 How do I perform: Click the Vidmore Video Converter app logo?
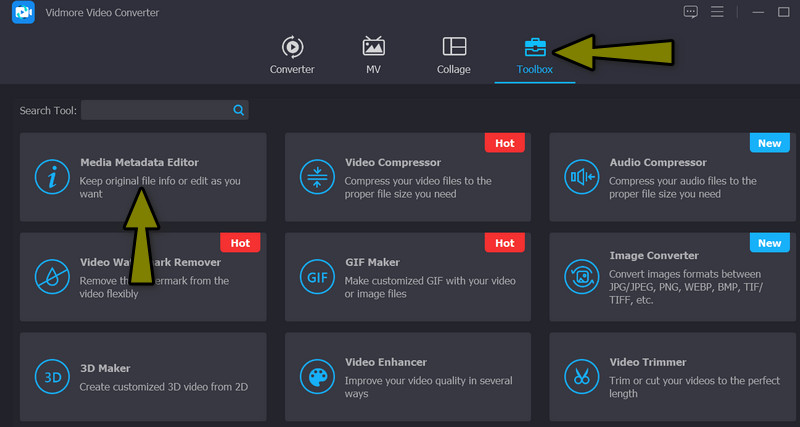(x=21, y=12)
